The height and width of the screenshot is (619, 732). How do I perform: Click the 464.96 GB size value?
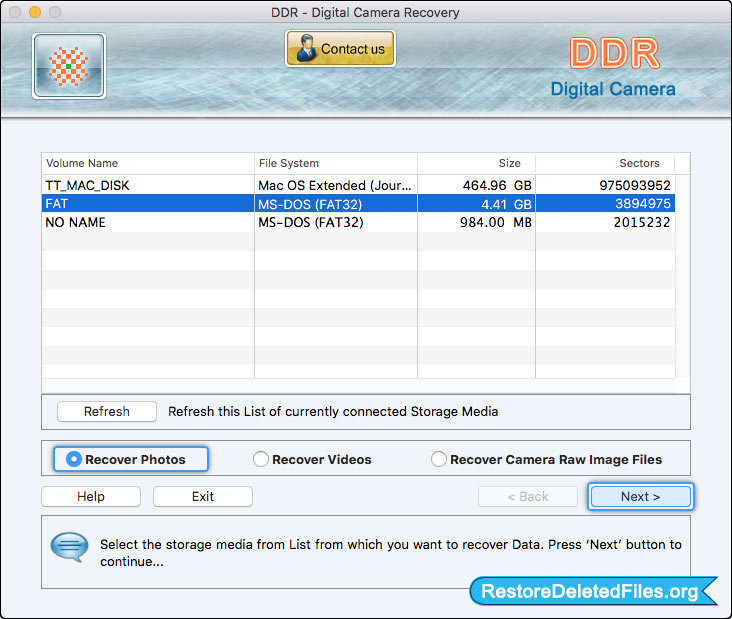pos(497,185)
